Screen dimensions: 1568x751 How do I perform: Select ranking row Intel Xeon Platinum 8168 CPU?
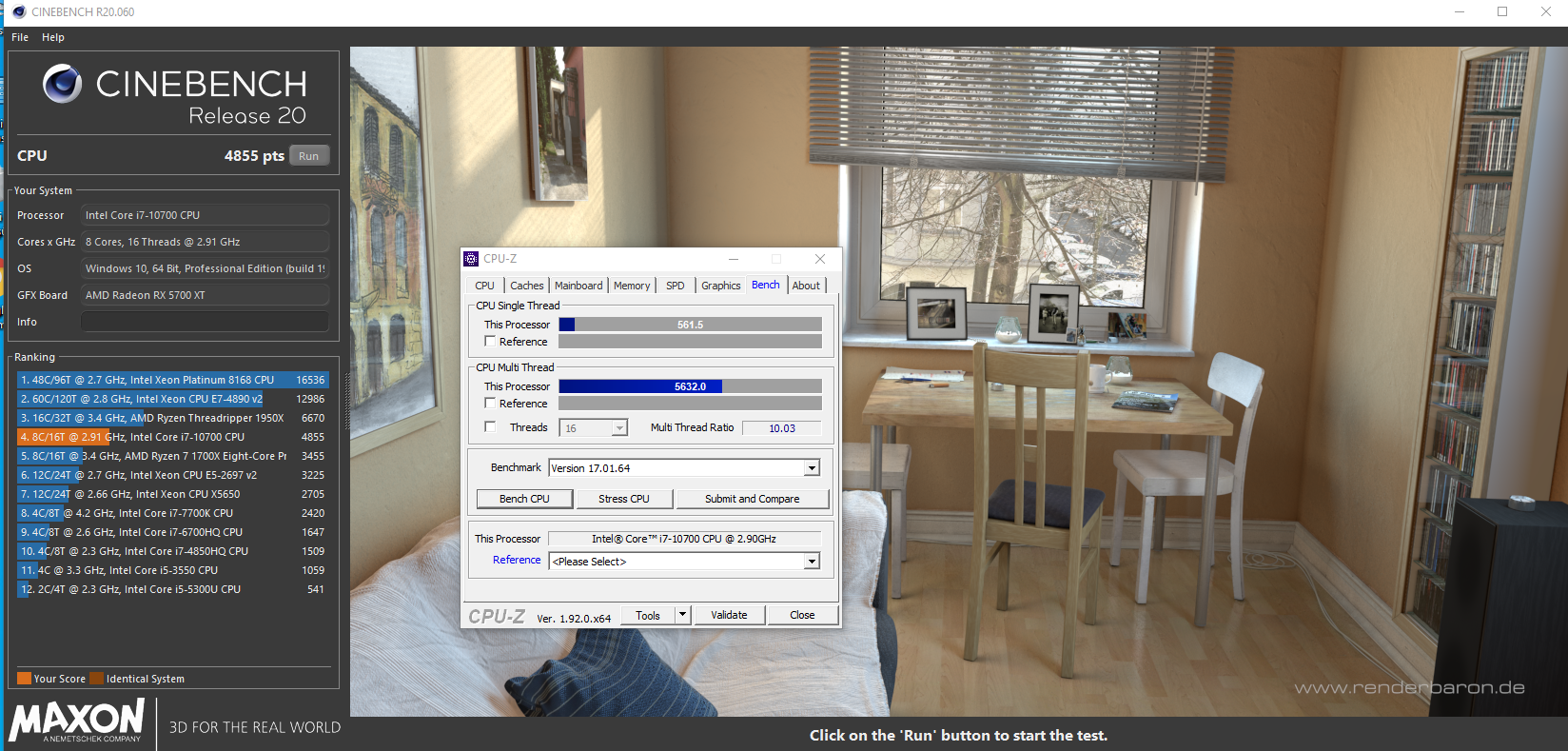(172, 380)
